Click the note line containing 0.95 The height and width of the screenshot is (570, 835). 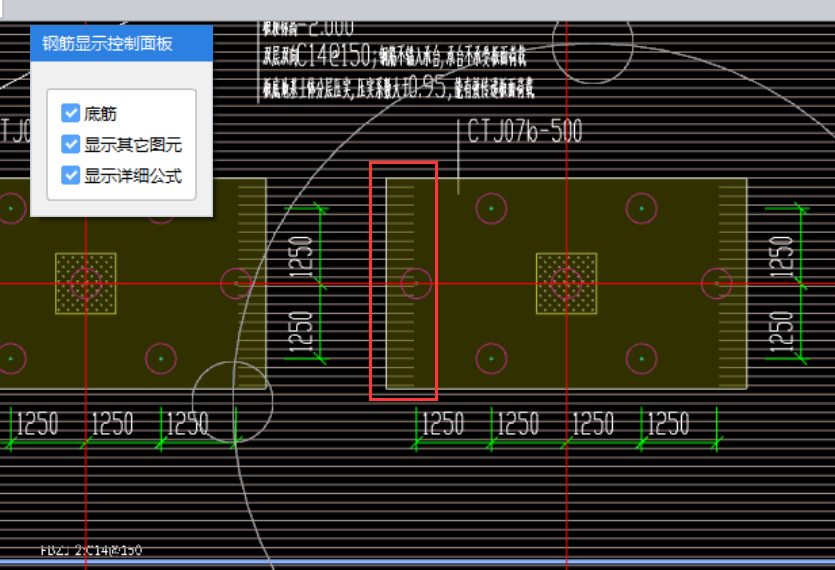[x=398, y=88]
